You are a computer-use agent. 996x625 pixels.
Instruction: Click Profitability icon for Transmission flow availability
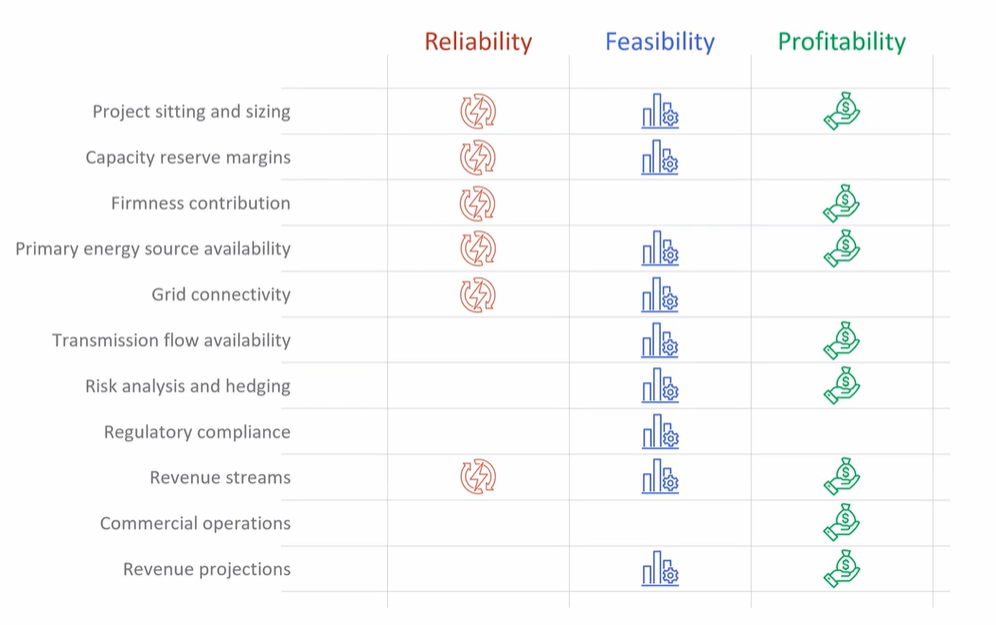(842, 341)
